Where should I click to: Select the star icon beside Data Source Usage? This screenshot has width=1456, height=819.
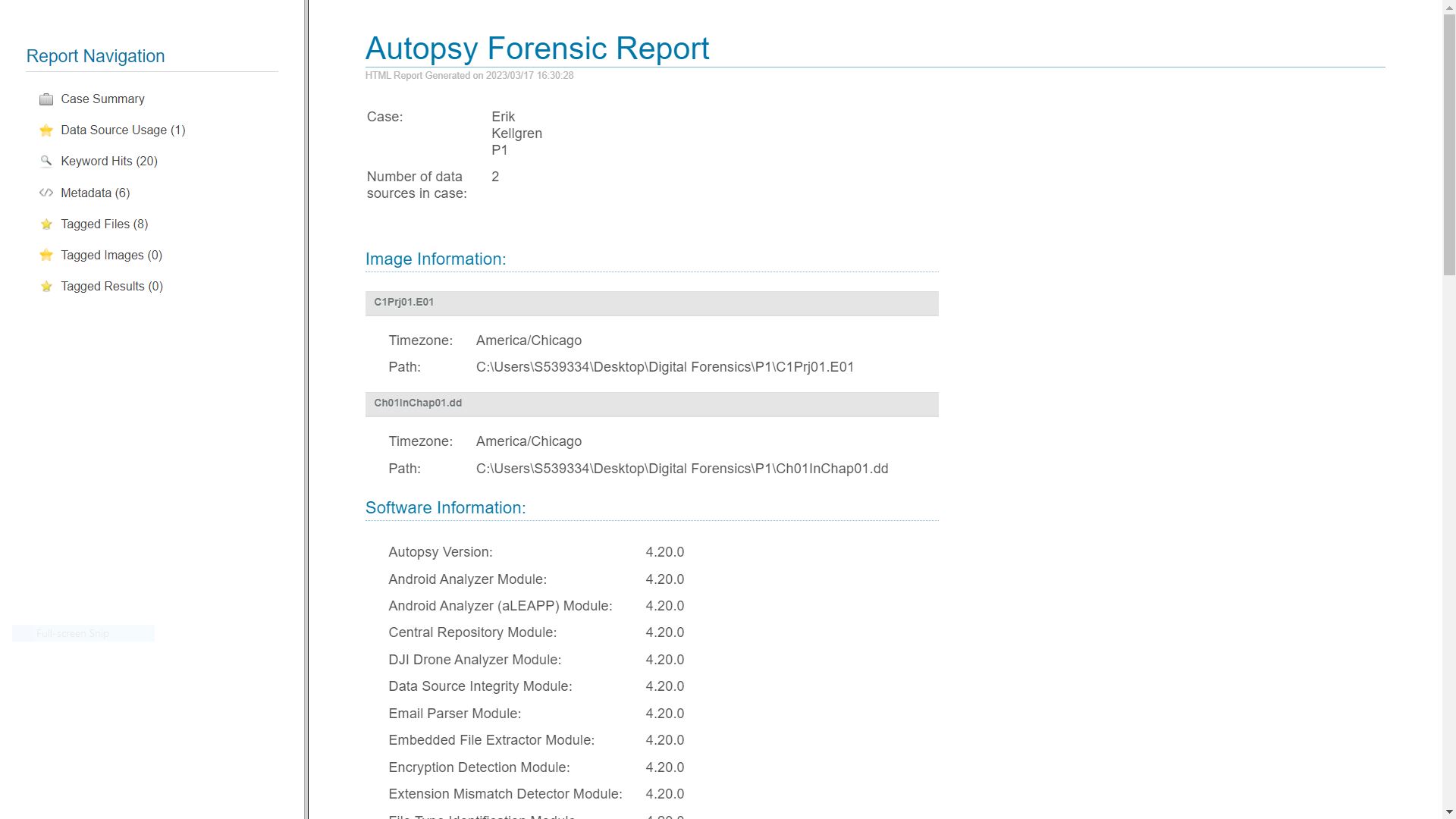tap(45, 130)
